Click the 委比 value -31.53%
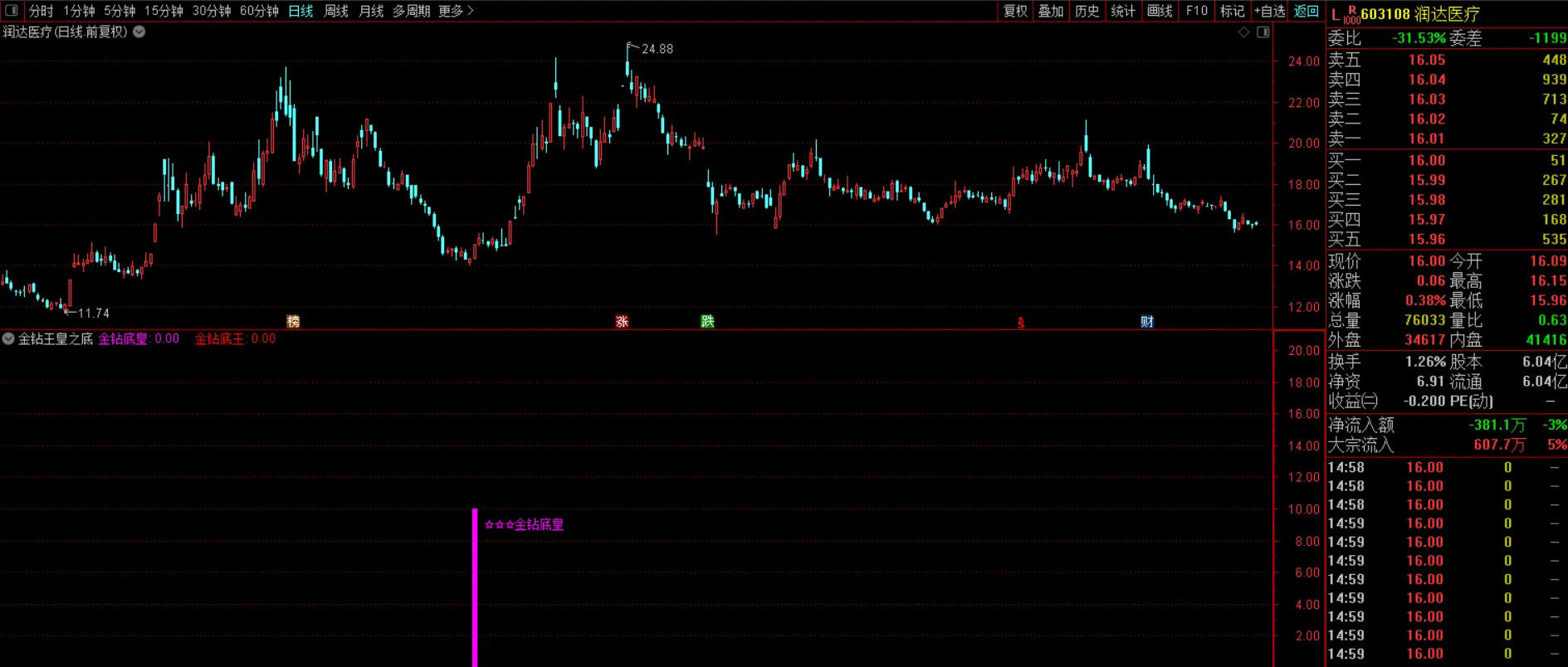The width and height of the screenshot is (1568, 667). click(1419, 38)
